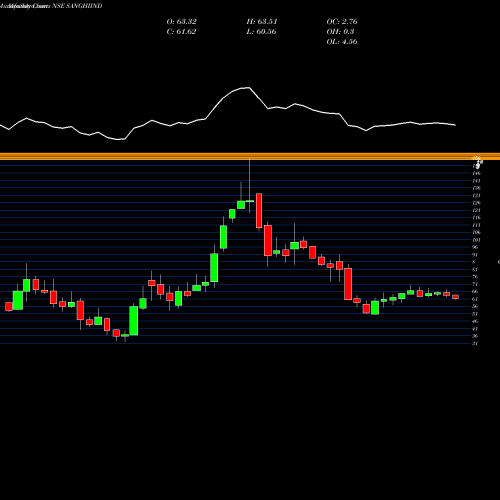Viewport: 500px width, 500px height.
Task: Click the 141 price axis label
Action: 476,181
